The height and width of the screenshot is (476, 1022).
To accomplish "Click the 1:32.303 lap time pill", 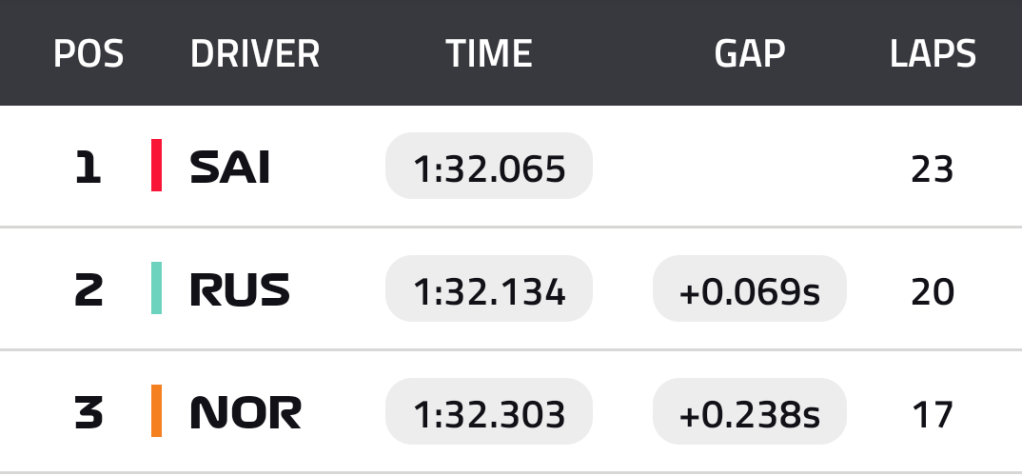I will click(489, 412).
